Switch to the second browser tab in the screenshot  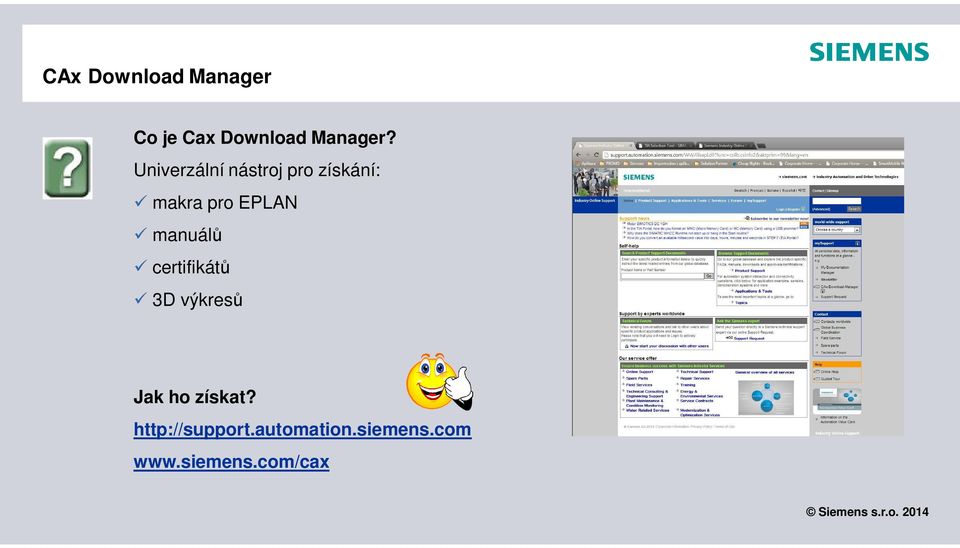(x=665, y=146)
